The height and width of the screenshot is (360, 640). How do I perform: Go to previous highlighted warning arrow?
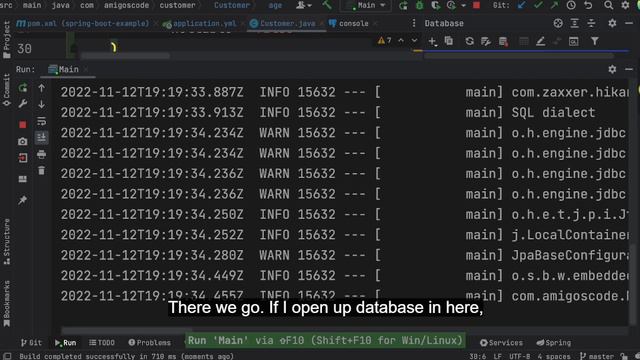pyautogui.click(x=401, y=40)
